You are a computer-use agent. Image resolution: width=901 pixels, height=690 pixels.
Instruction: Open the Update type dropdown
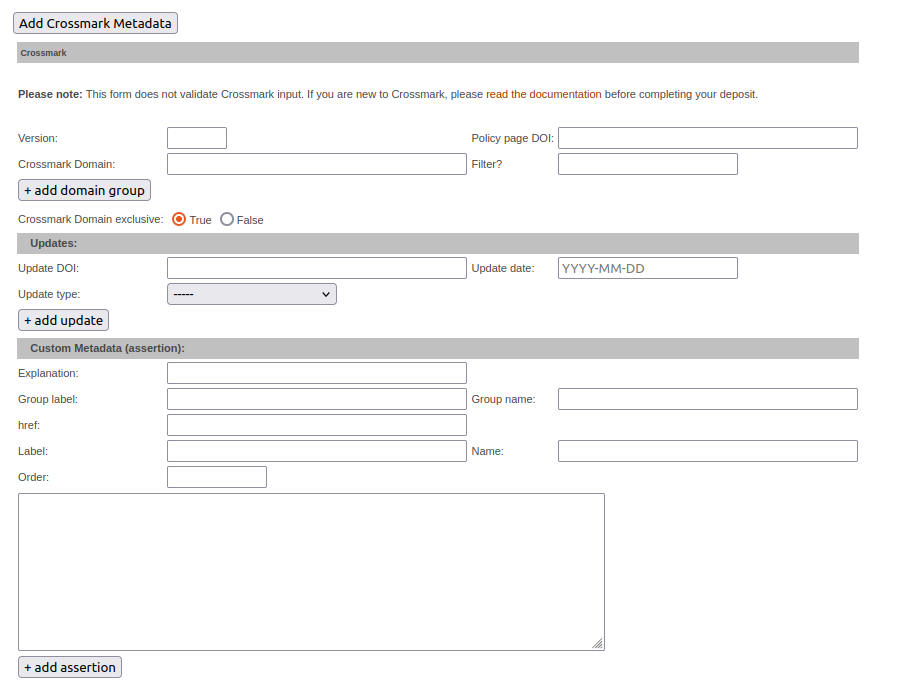(251, 293)
